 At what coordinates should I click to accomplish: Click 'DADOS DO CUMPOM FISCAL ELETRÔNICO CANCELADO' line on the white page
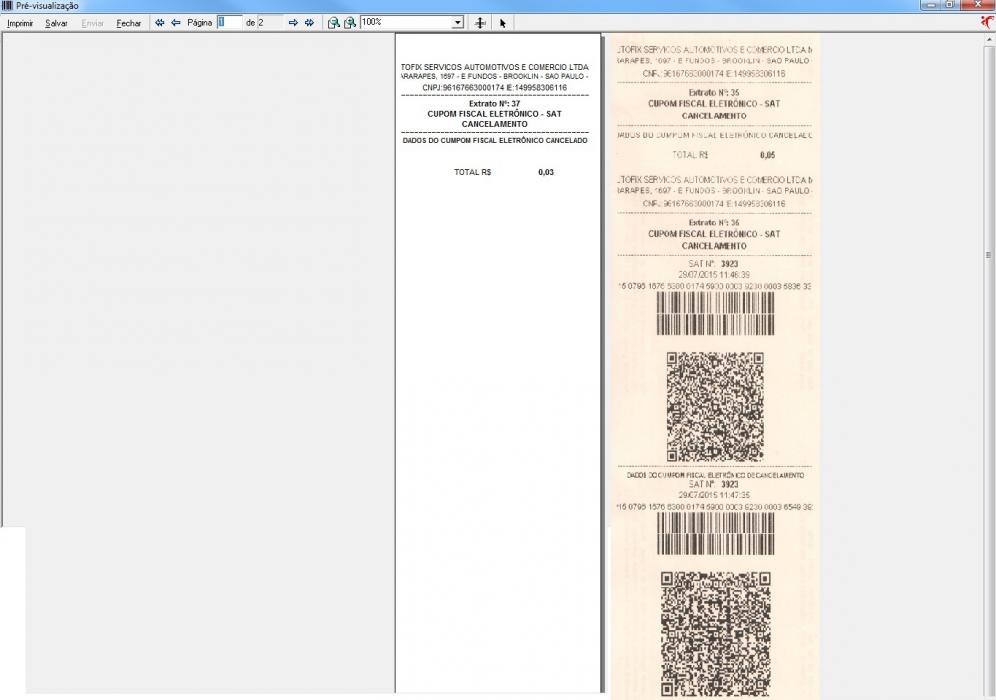pyautogui.click(x=495, y=140)
